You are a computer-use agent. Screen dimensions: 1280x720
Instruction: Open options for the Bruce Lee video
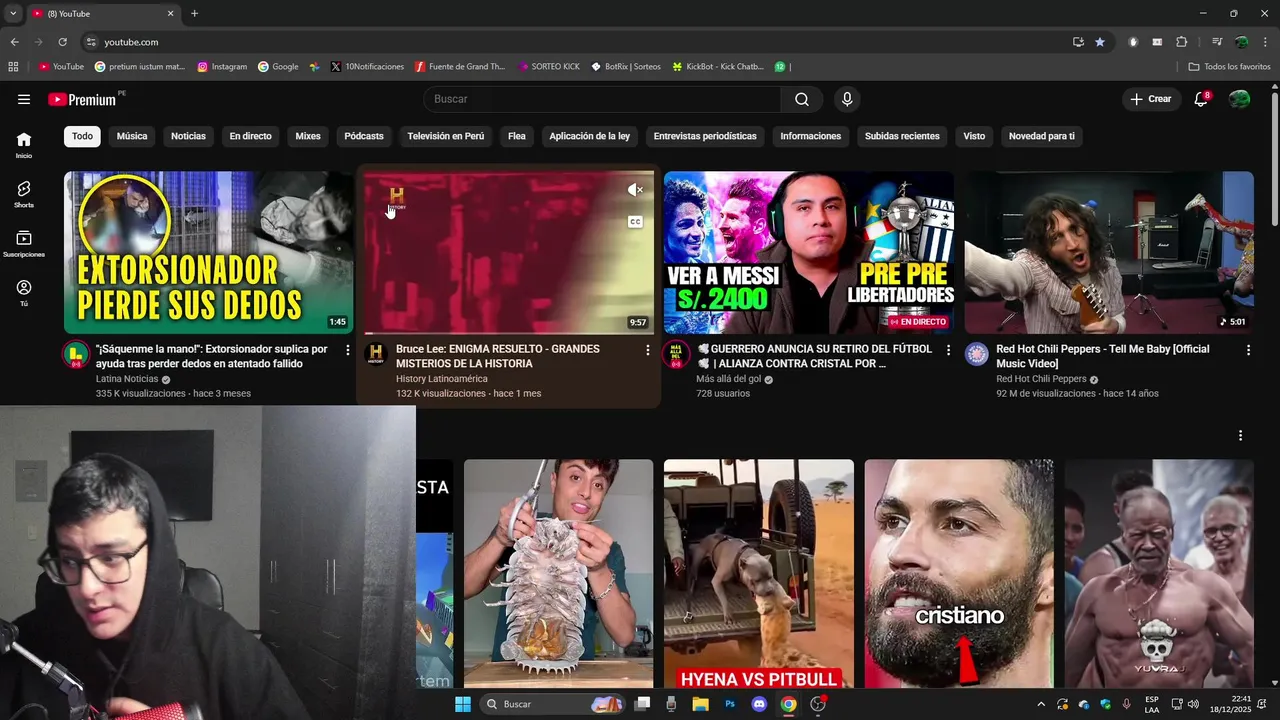pos(648,350)
